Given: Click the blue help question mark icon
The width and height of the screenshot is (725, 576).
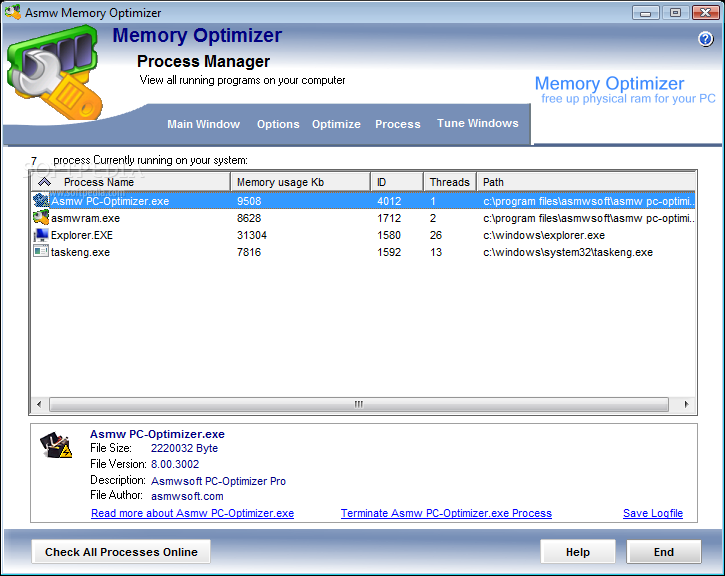Looking at the screenshot, I should pos(705,39).
